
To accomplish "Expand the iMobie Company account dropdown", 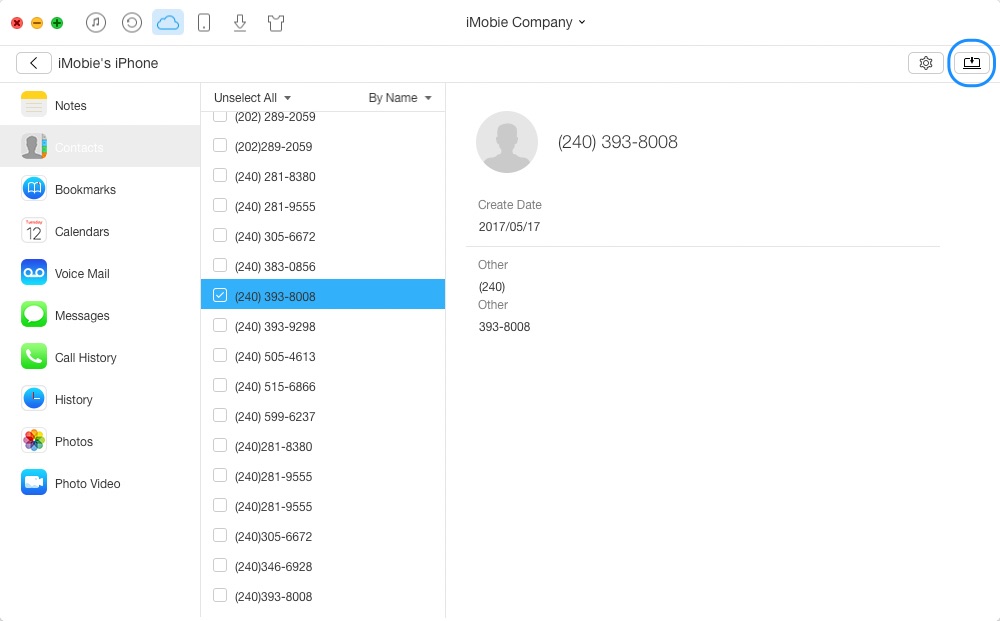I will pos(525,22).
